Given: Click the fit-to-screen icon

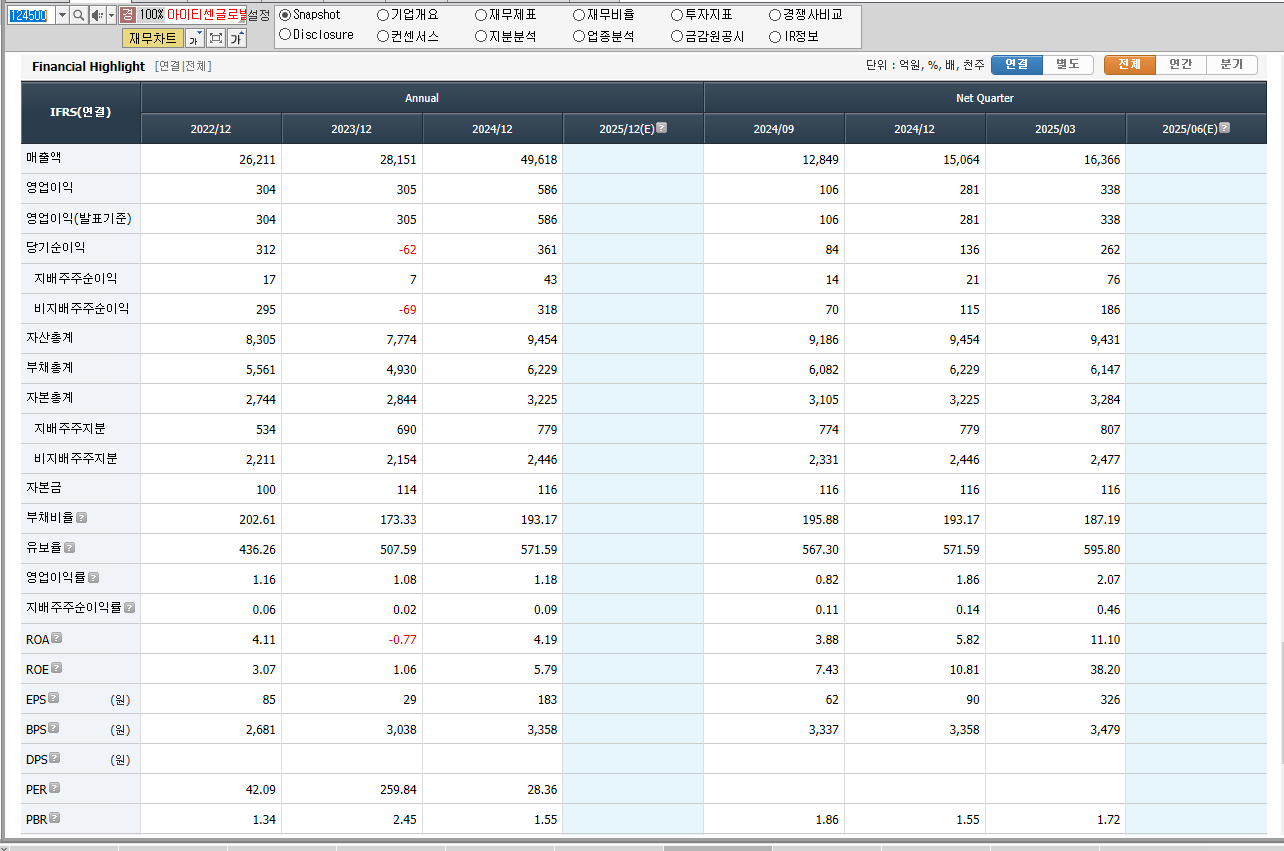Looking at the screenshot, I should tap(216, 38).
